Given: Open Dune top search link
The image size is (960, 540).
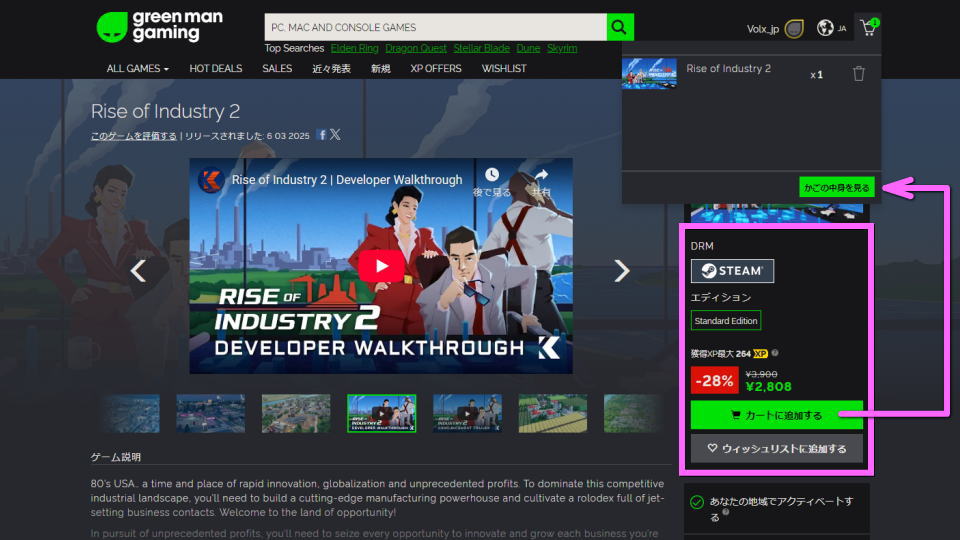Looking at the screenshot, I should pos(528,48).
